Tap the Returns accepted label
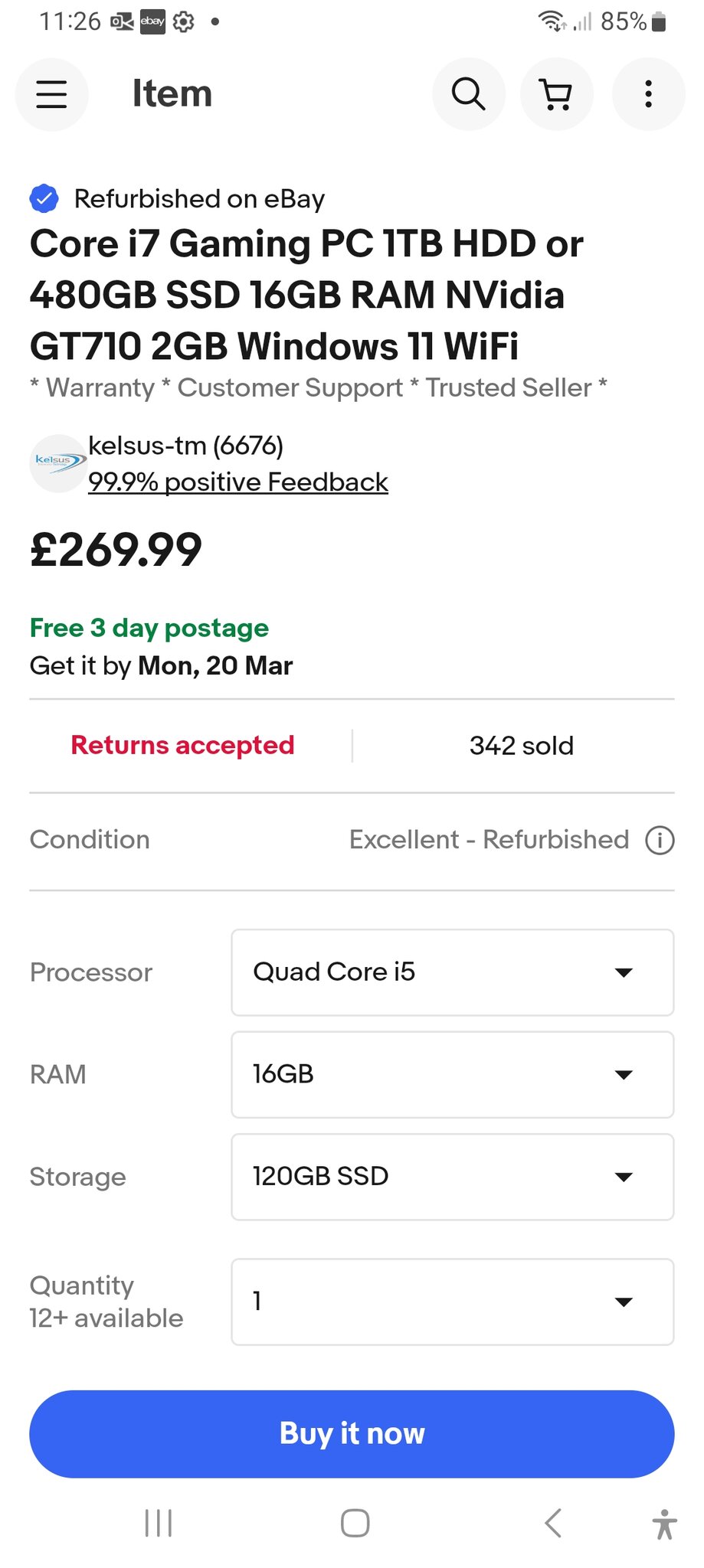Viewport: 704px width, 1568px height. coord(182,745)
